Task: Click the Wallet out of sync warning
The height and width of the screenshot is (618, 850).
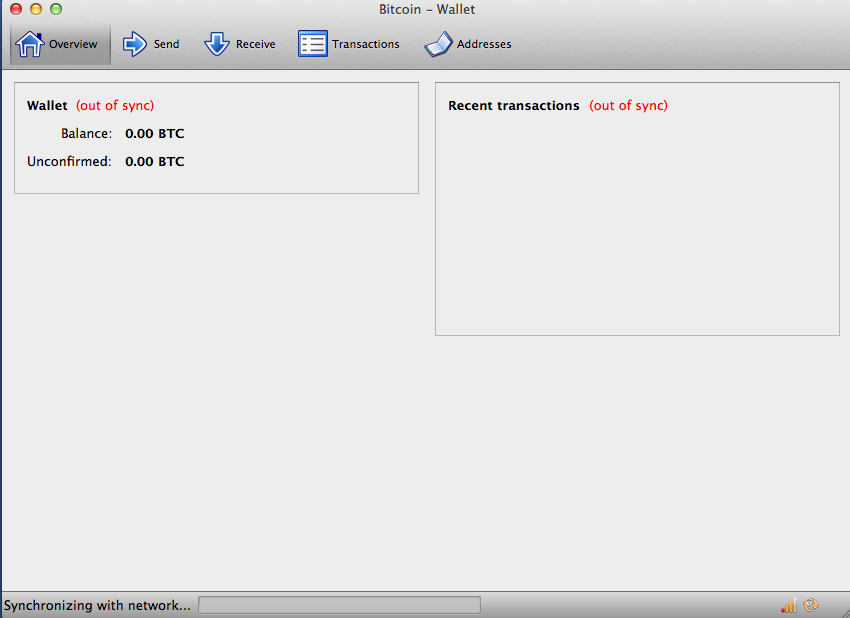Action: pos(115,106)
